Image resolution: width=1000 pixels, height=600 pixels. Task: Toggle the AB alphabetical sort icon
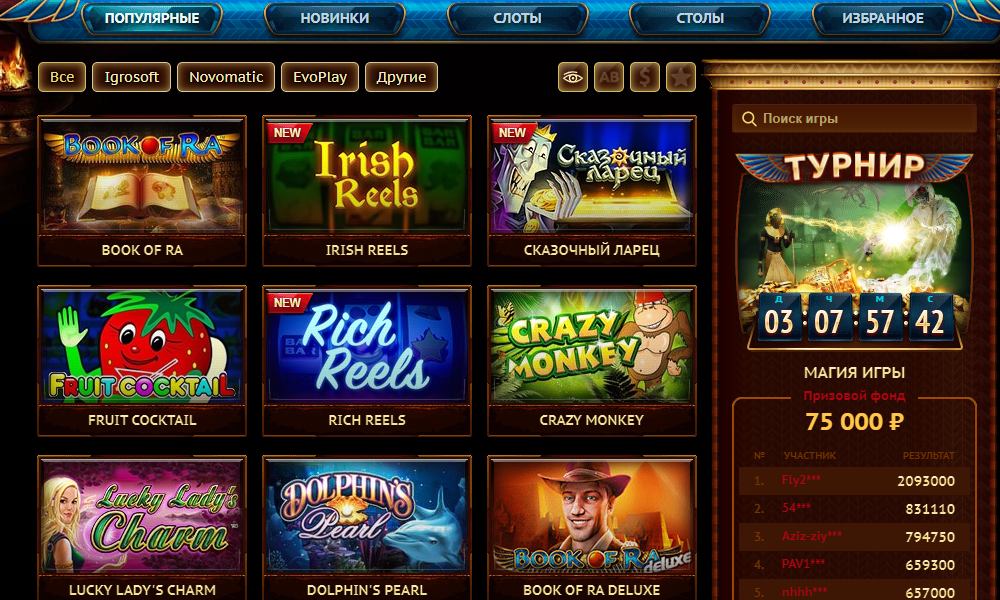(x=609, y=77)
